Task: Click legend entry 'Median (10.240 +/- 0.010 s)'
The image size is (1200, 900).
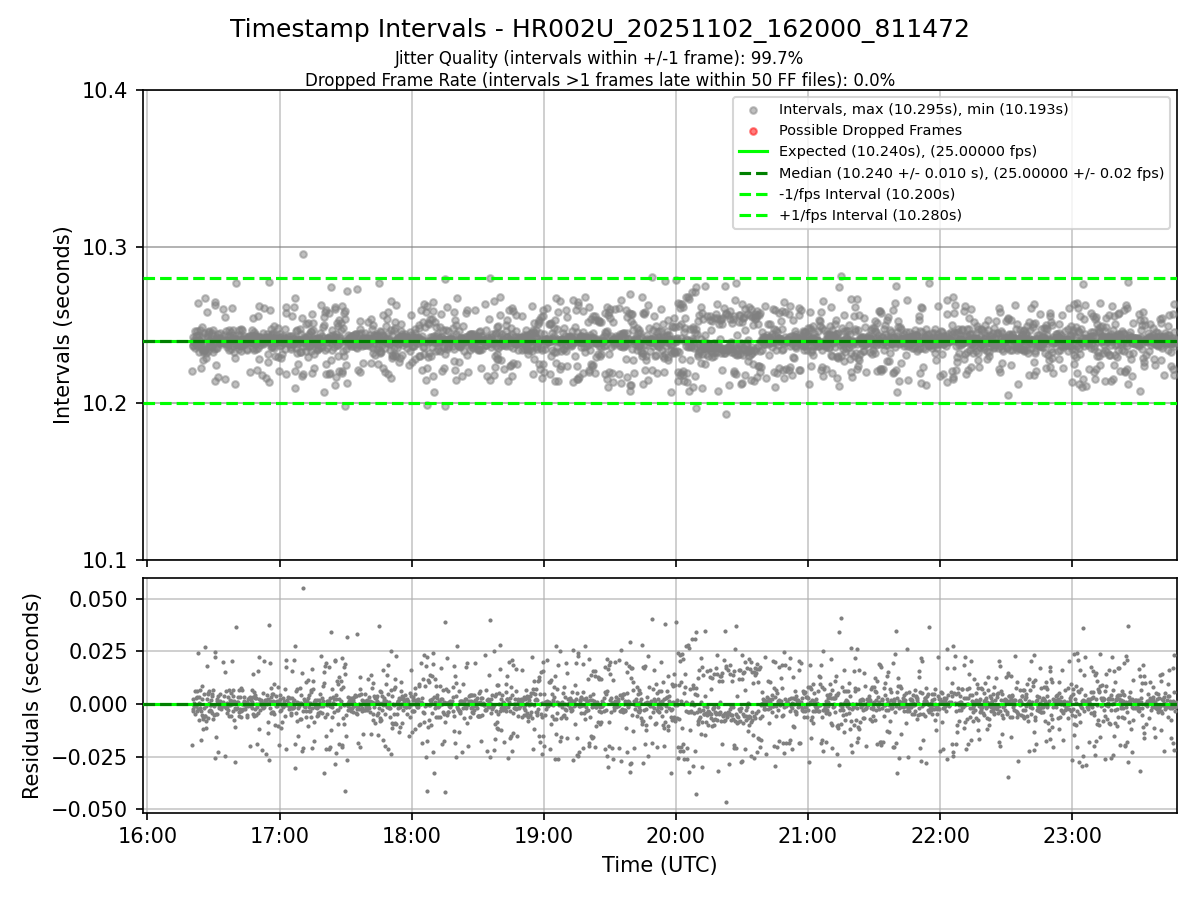Action: (x=971, y=173)
